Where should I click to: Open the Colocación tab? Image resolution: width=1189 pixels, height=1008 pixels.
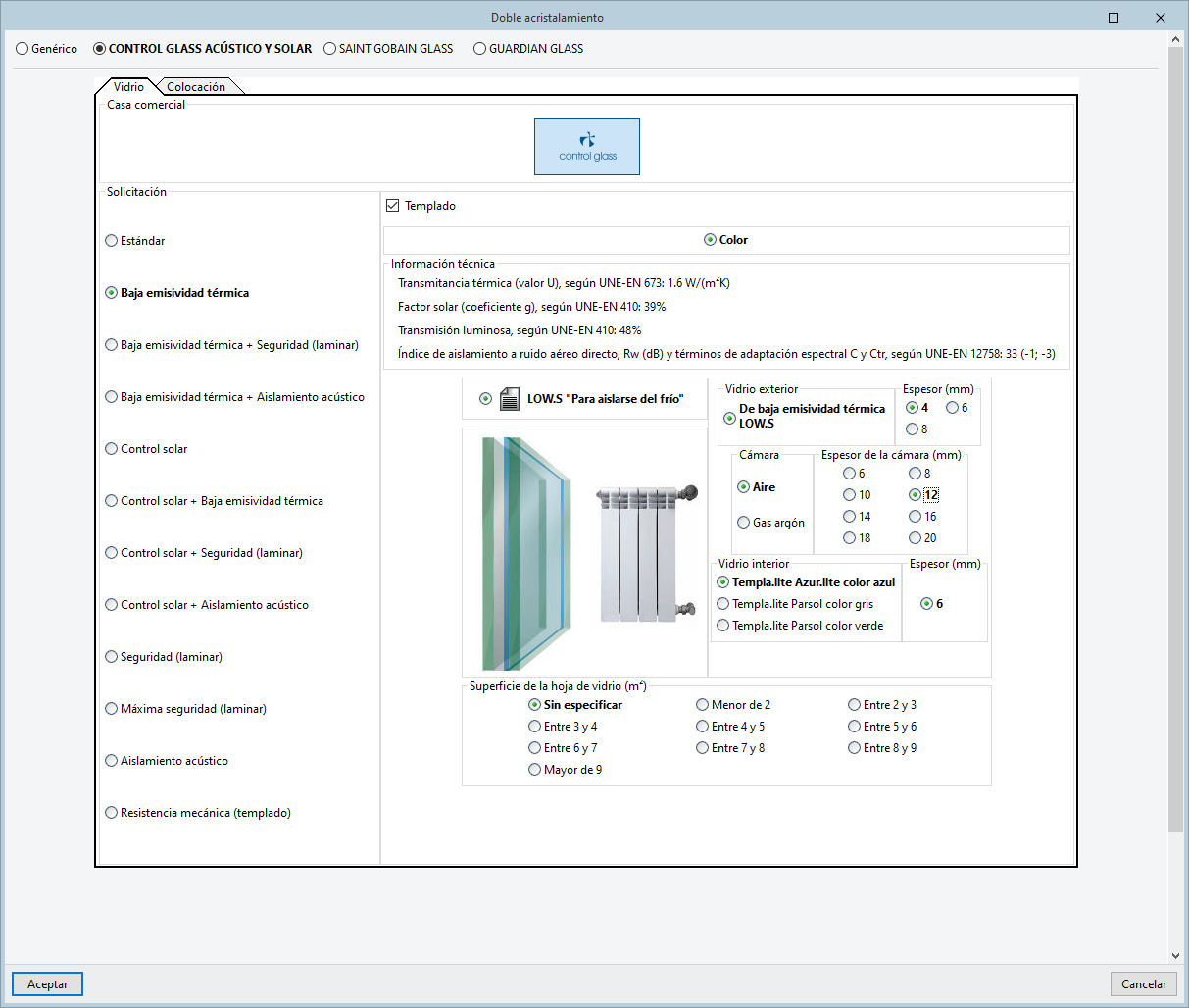coord(196,86)
